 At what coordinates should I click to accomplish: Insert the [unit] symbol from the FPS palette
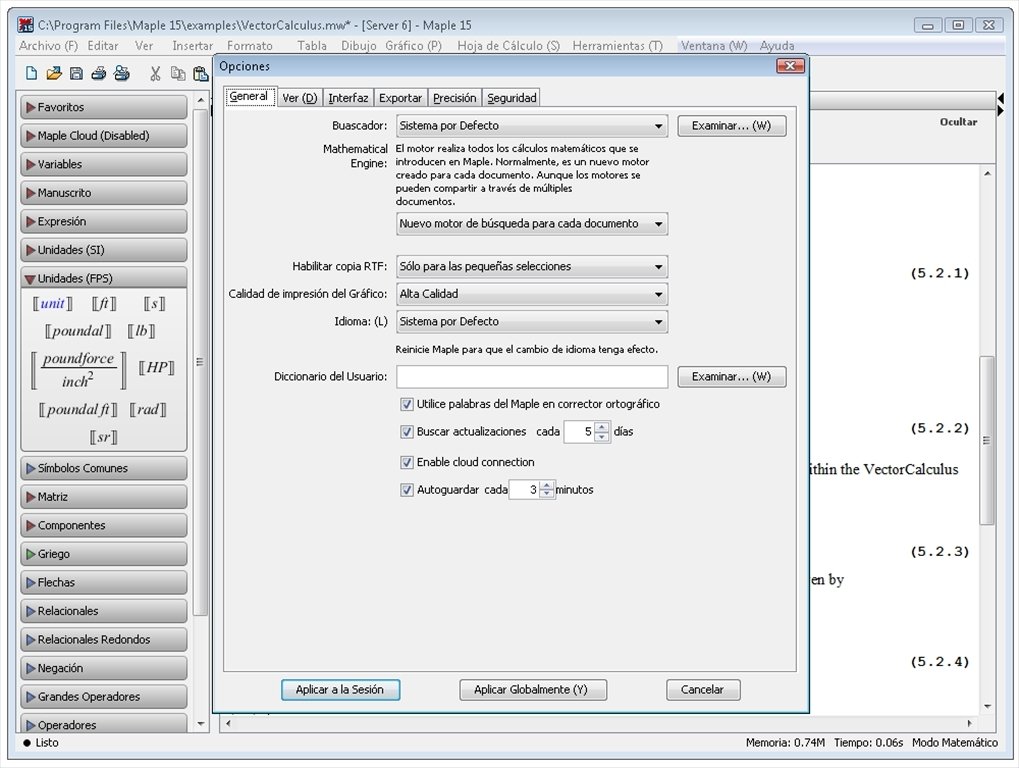coord(53,303)
